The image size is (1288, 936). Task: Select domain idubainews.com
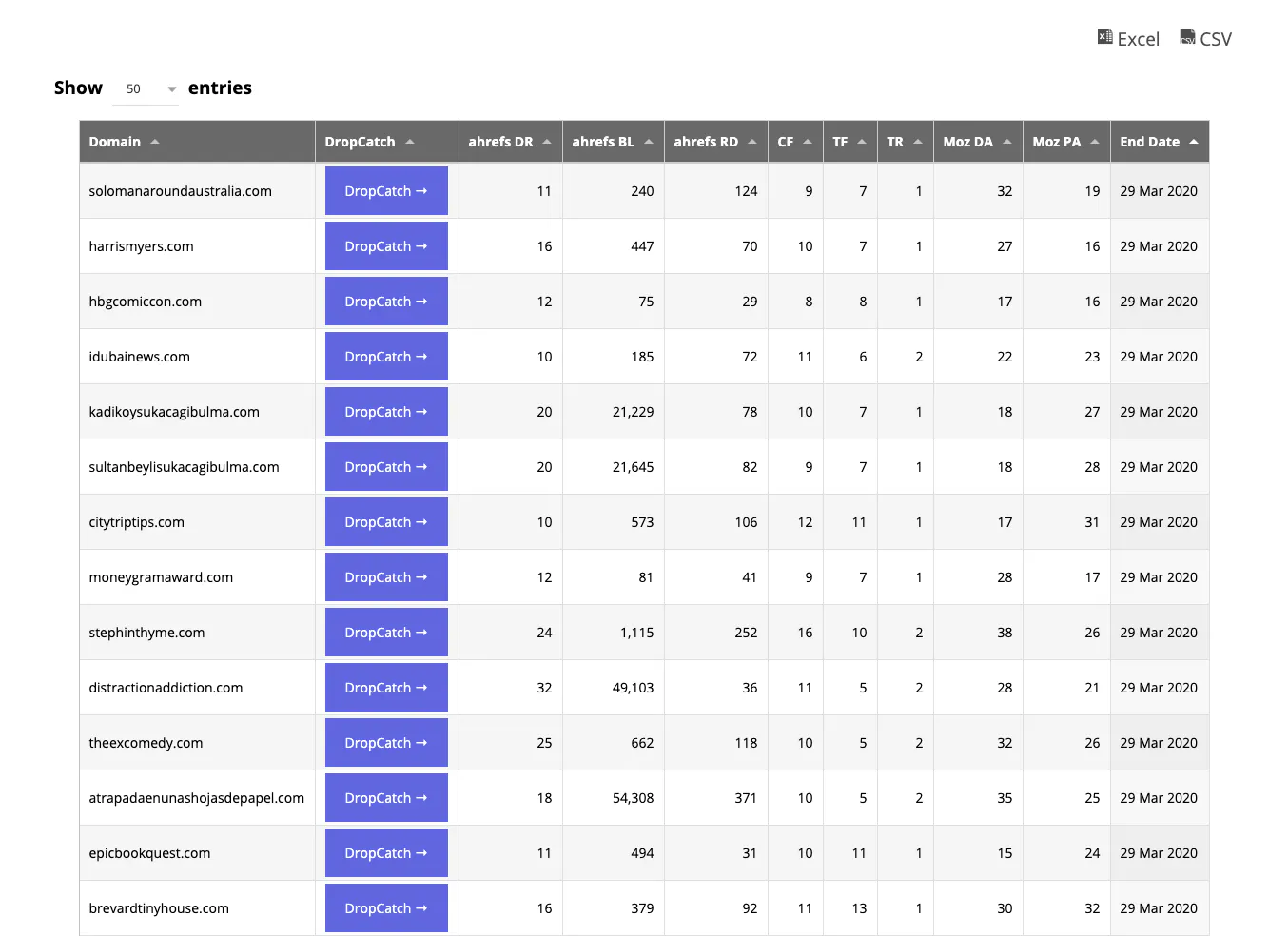[x=140, y=357]
